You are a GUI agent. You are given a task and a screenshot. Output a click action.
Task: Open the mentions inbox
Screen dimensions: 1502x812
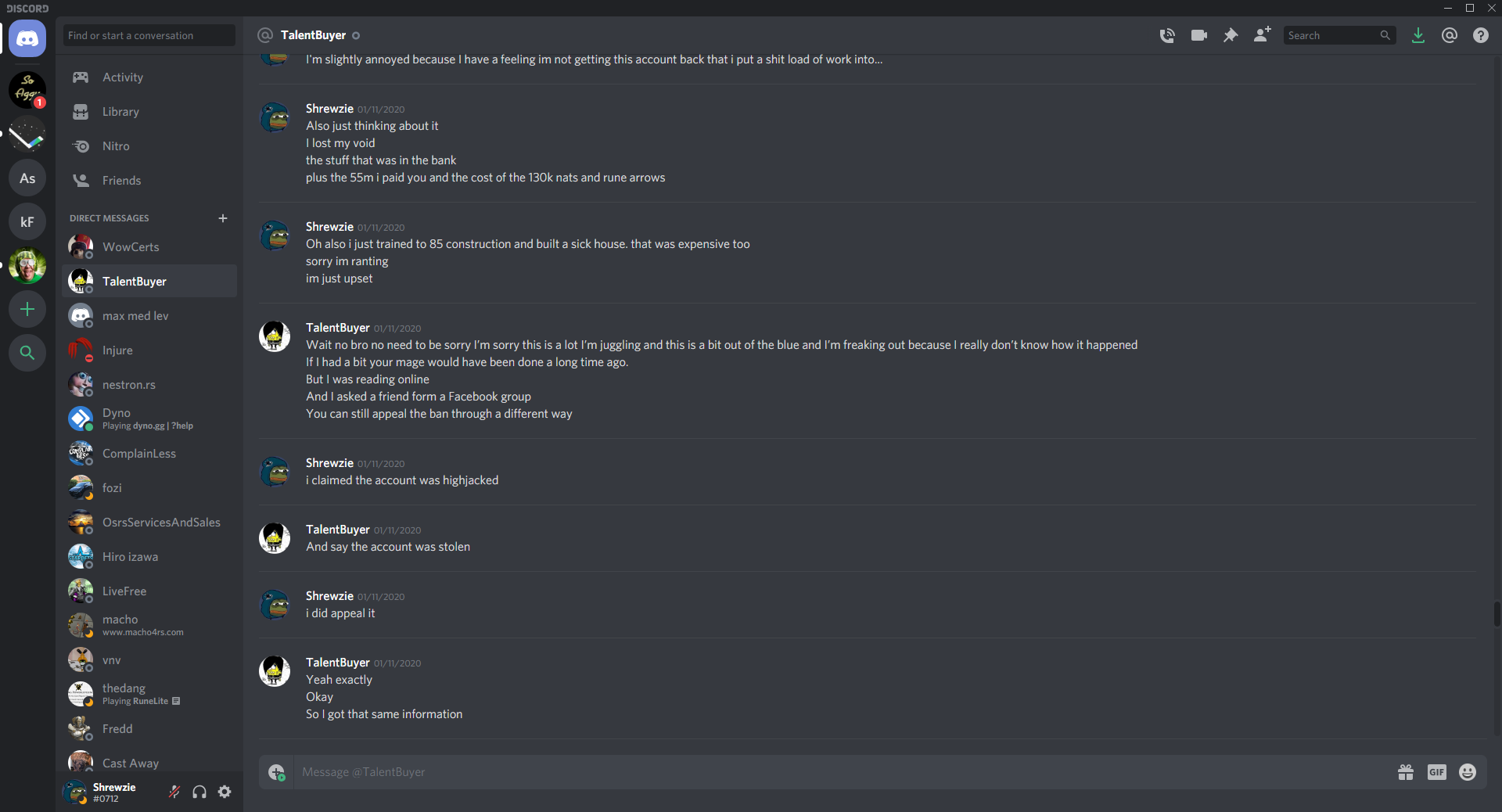(x=1450, y=35)
